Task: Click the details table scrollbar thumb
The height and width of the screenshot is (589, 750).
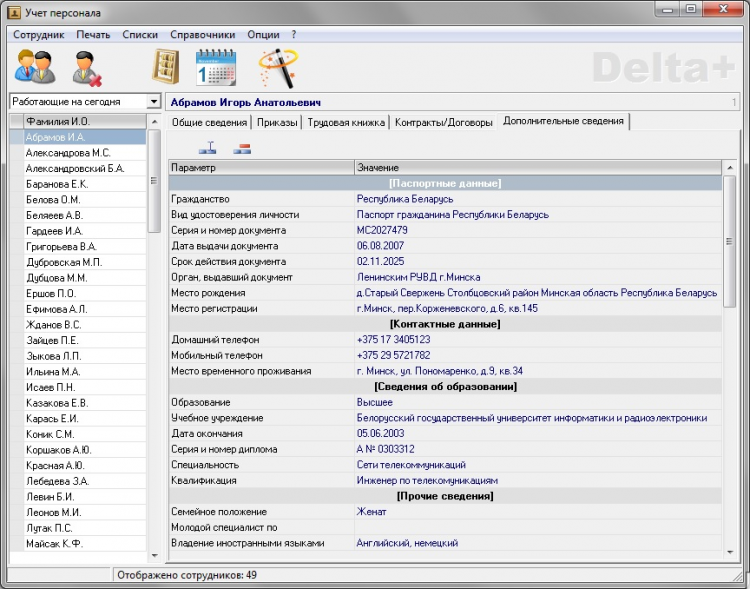Action: [x=730, y=242]
